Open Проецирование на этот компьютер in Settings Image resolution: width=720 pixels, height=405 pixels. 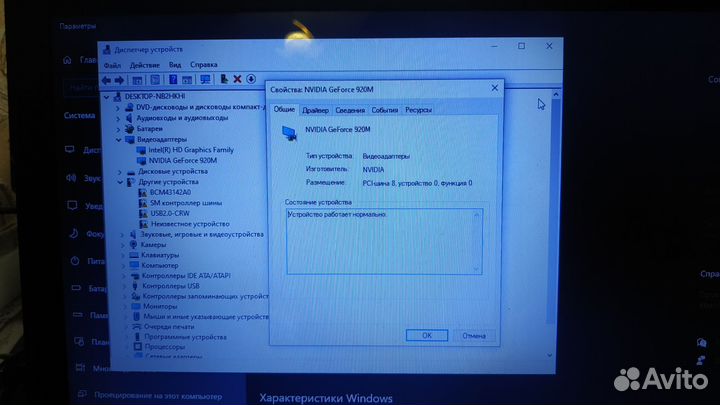coord(158,395)
